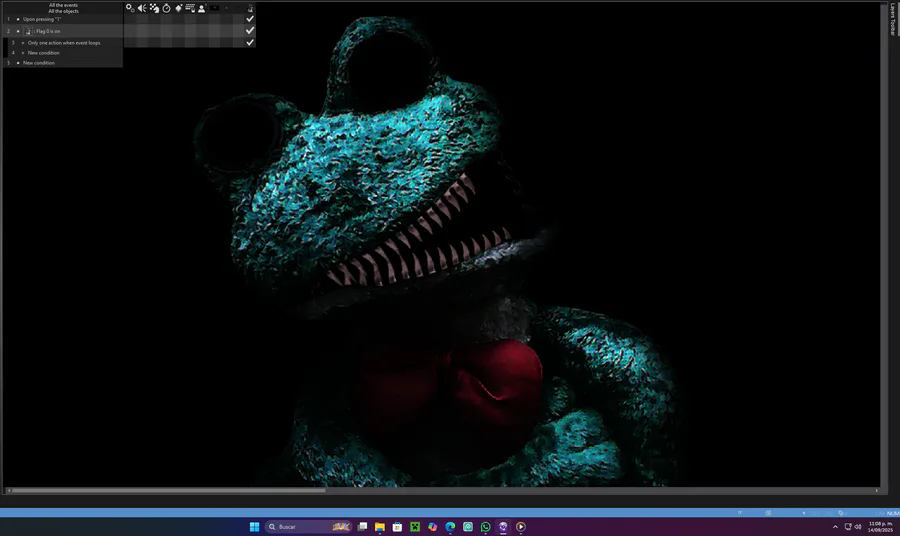Add New condition on line 4

point(43,53)
